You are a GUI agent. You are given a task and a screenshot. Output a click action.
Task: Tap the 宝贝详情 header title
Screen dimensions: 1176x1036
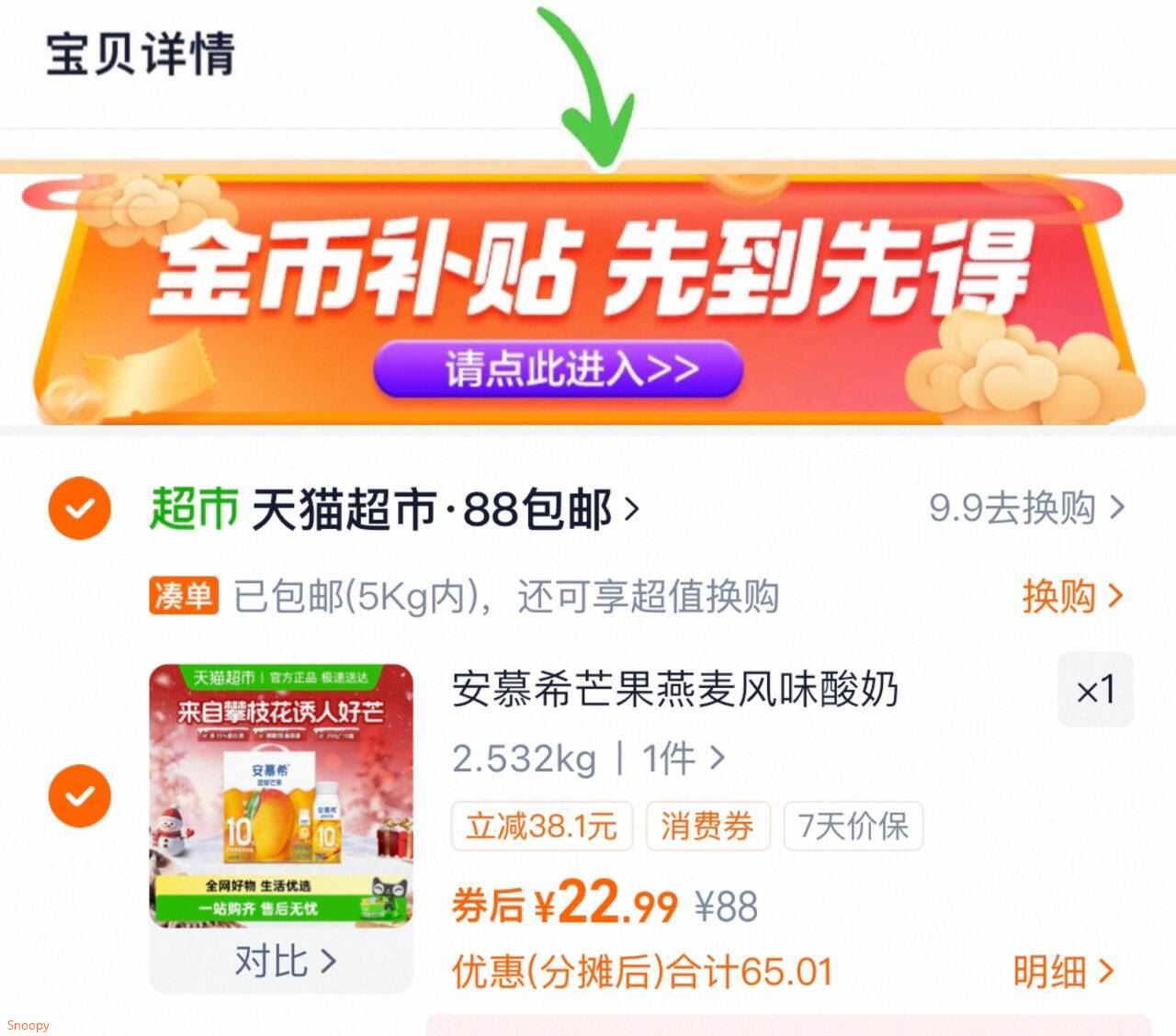click(x=141, y=54)
